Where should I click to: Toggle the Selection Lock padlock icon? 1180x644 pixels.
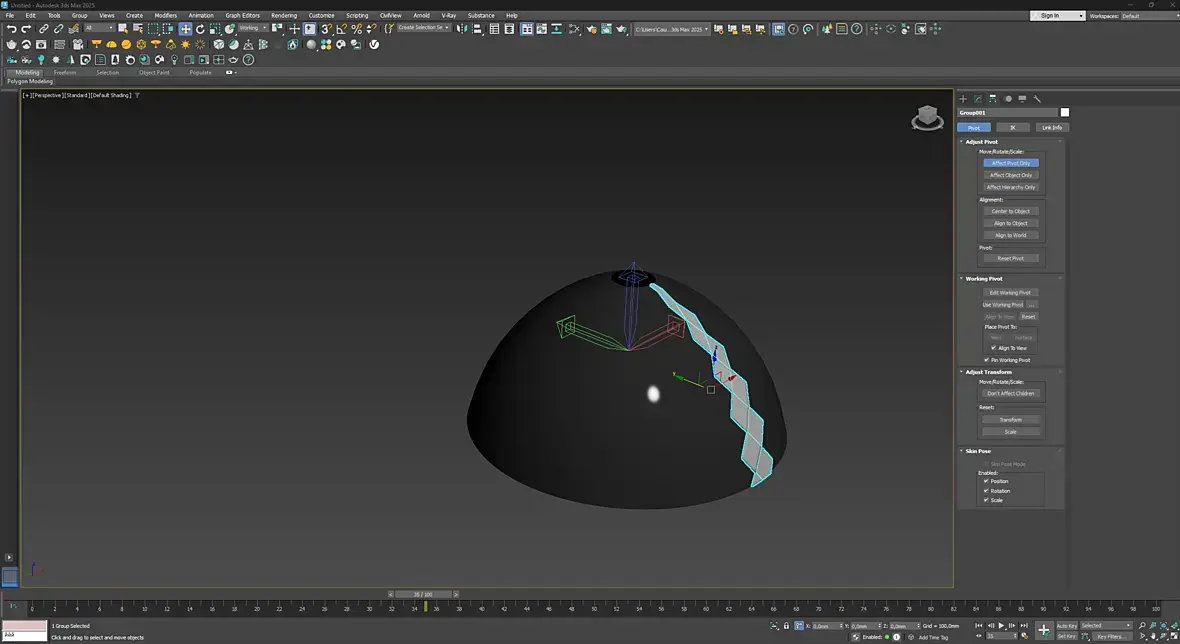tap(786, 626)
